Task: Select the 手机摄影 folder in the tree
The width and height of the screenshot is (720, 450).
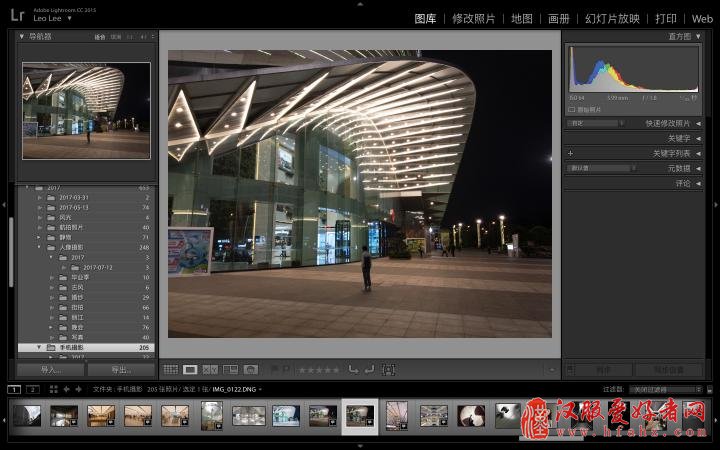Action: point(89,347)
